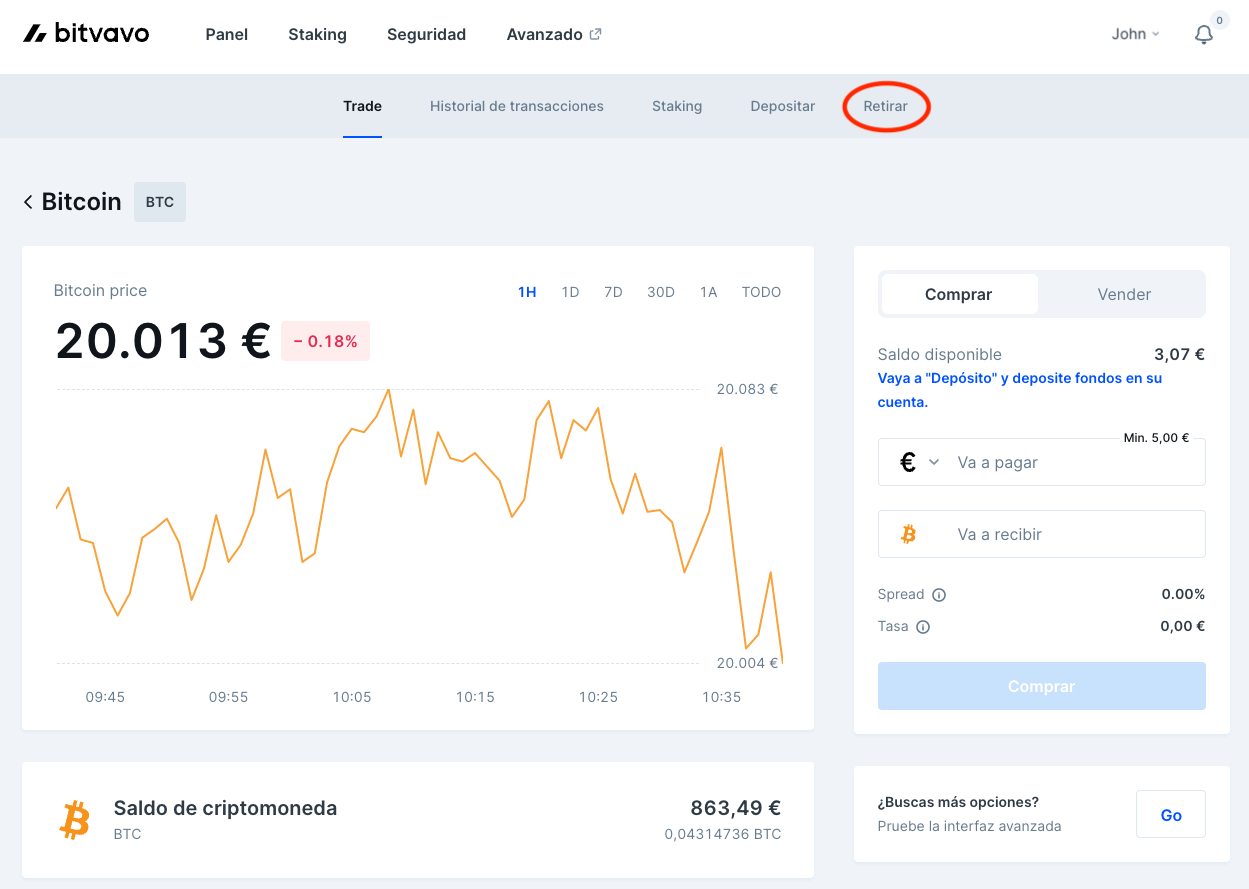Select the 7D chart range
This screenshot has width=1249, height=889.
613,292
